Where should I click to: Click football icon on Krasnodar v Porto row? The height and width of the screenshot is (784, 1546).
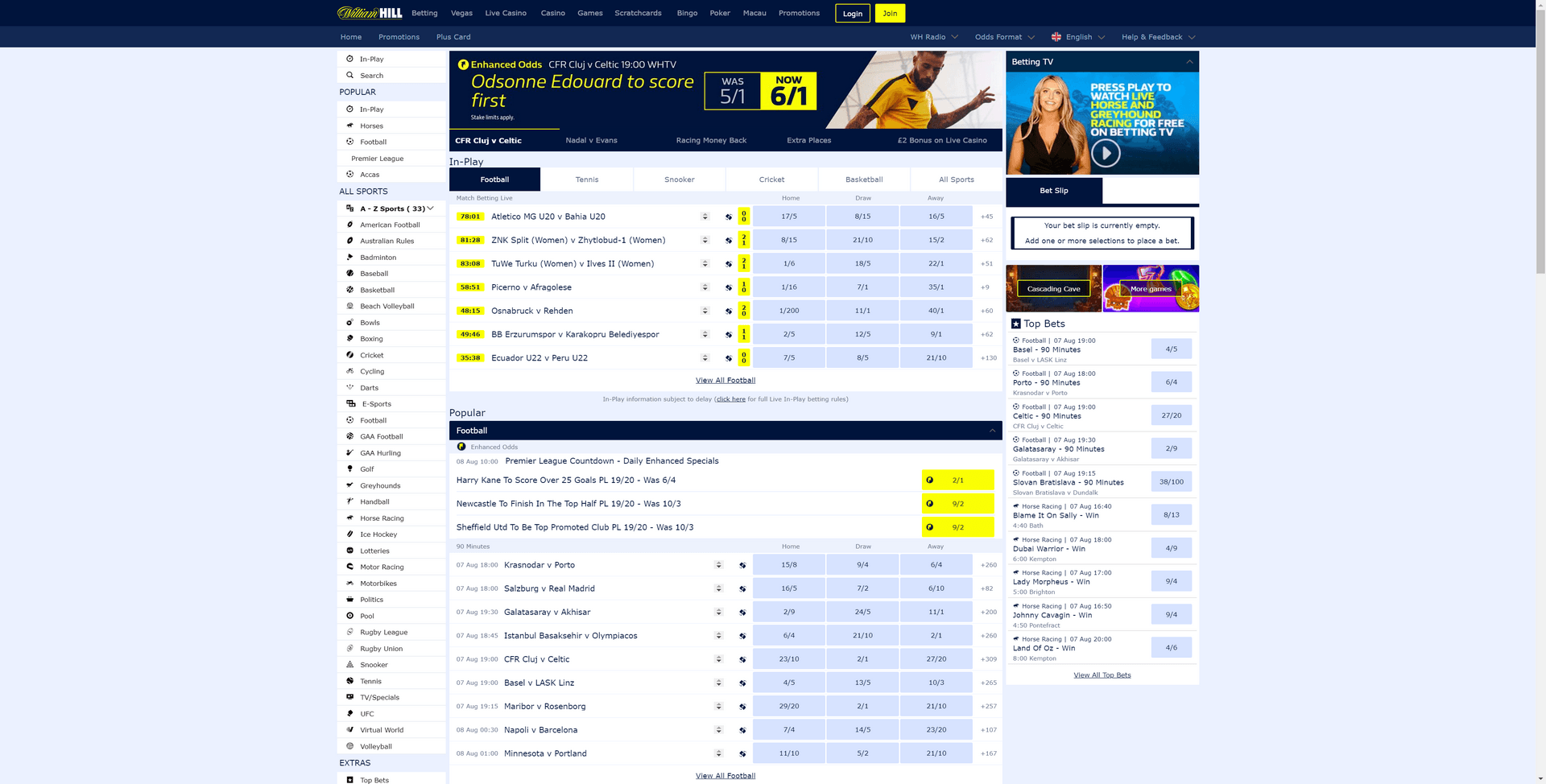[x=742, y=565]
